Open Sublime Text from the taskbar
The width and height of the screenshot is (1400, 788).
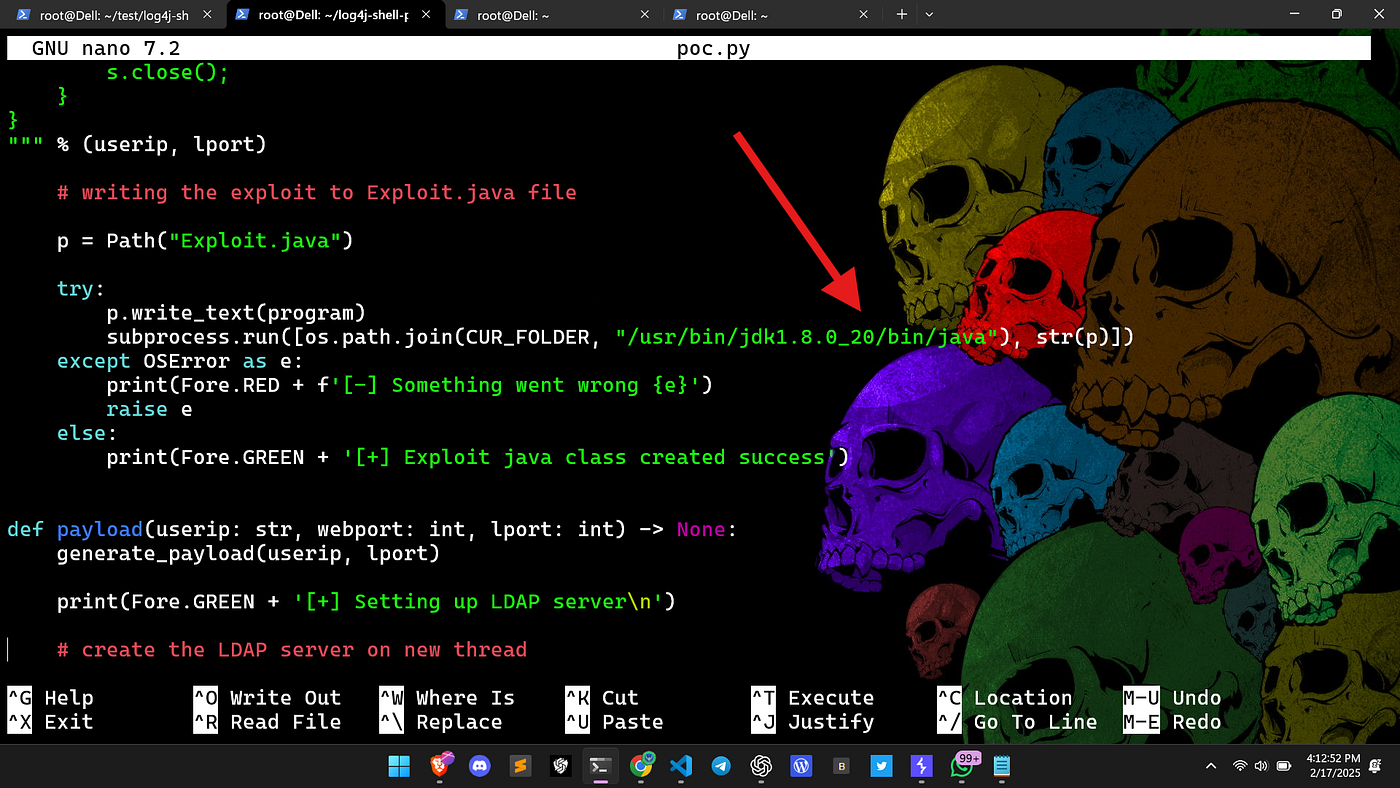point(519,767)
